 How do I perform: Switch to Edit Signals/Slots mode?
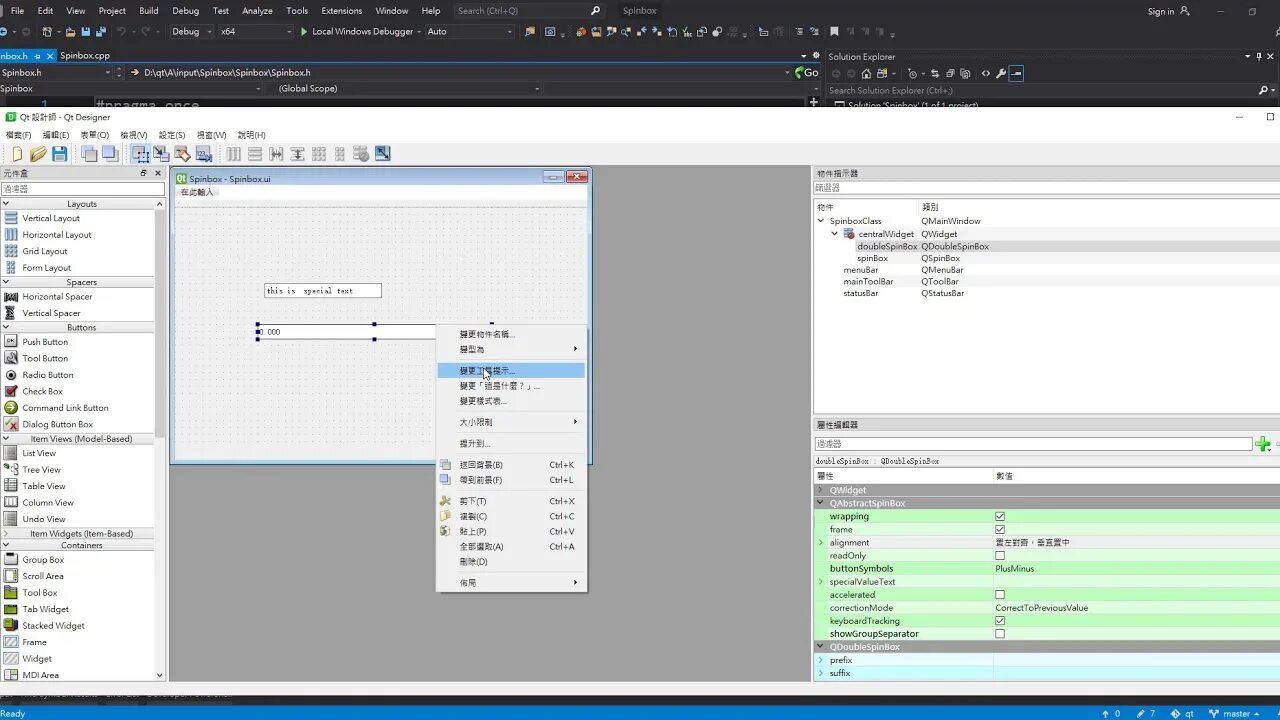[x=161, y=153]
